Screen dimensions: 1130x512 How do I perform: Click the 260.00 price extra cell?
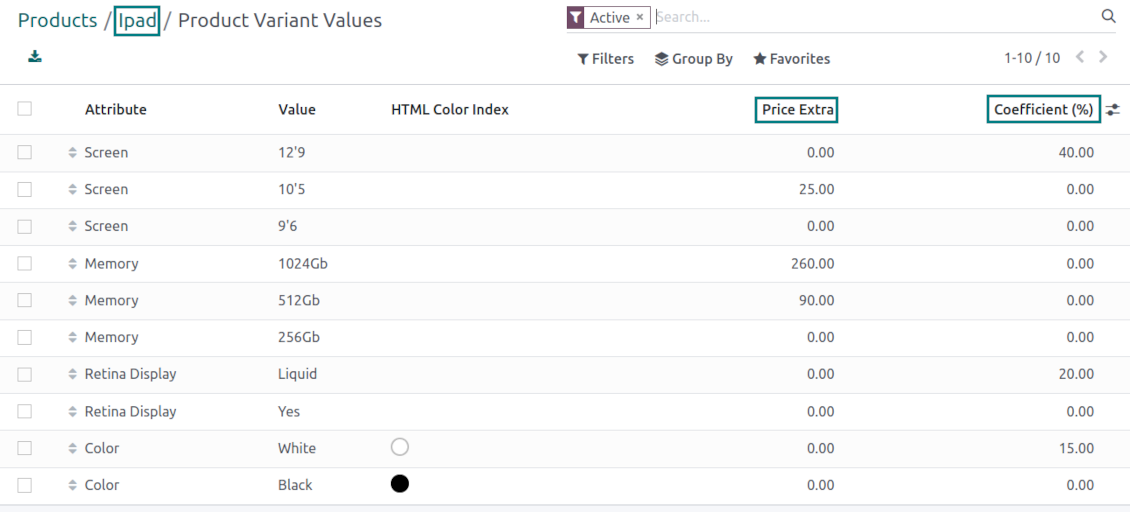(812, 264)
